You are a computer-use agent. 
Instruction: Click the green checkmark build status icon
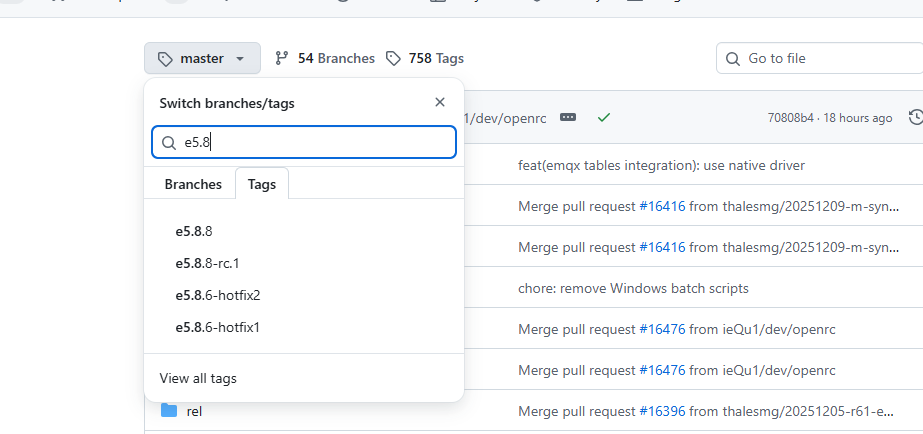click(x=604, y=117)
